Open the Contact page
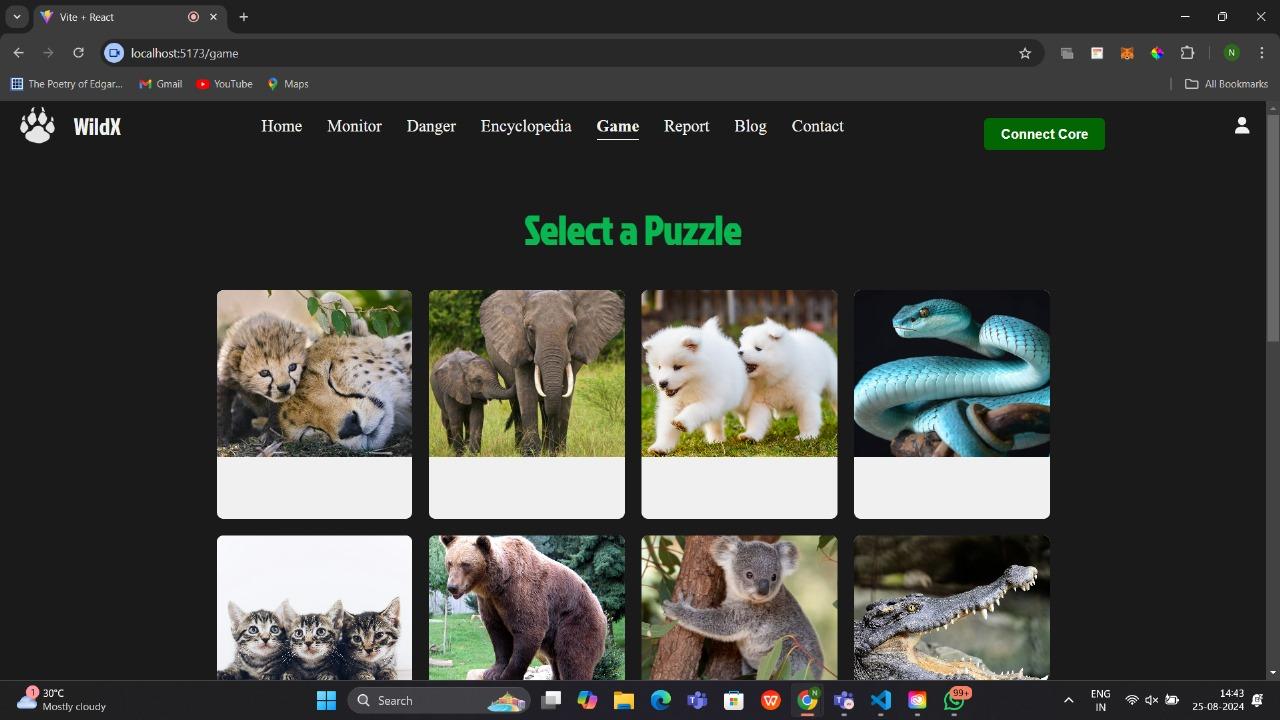Image resolution: width=1280 pixels, height=720 pixels. coord(817,126)
